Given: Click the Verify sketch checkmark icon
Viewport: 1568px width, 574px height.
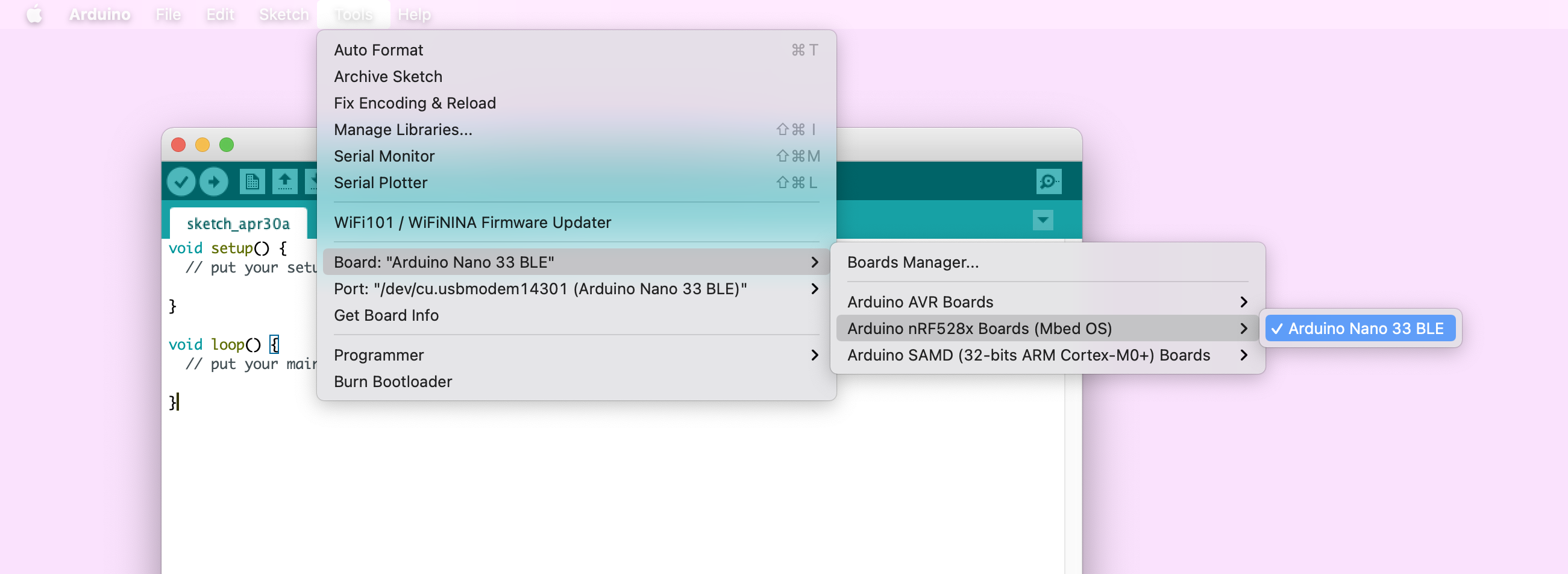Looking at the screenshot, I should click(181, 181).
